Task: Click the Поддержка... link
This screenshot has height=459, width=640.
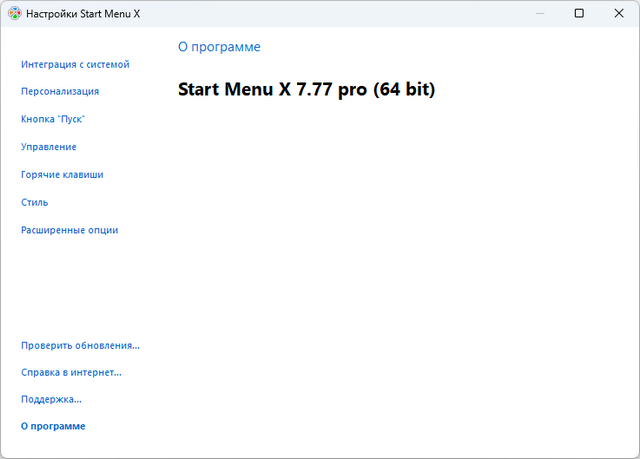Action: (x=51, y=399)
